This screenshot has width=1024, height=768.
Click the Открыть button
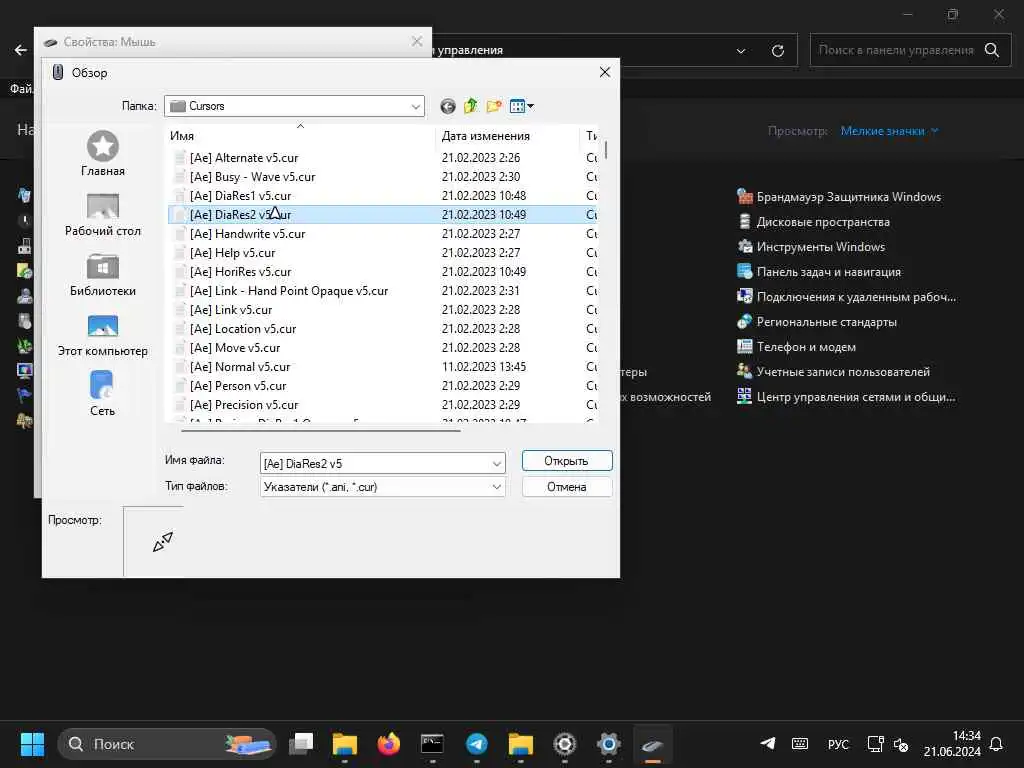(567, 461)
